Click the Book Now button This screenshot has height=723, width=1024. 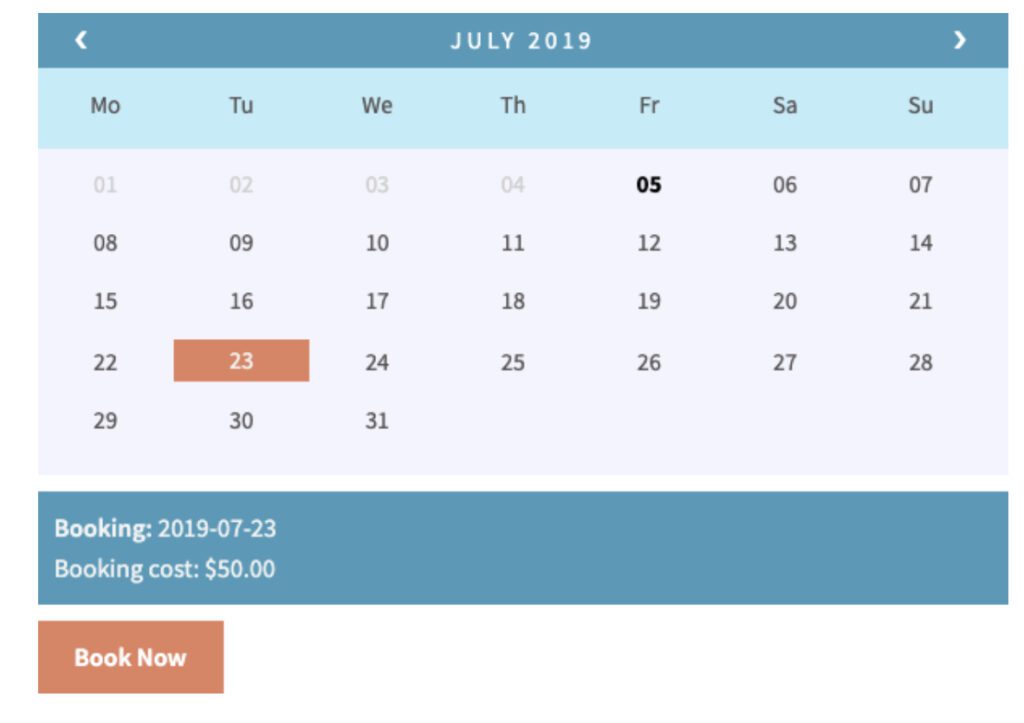point(130,657)
